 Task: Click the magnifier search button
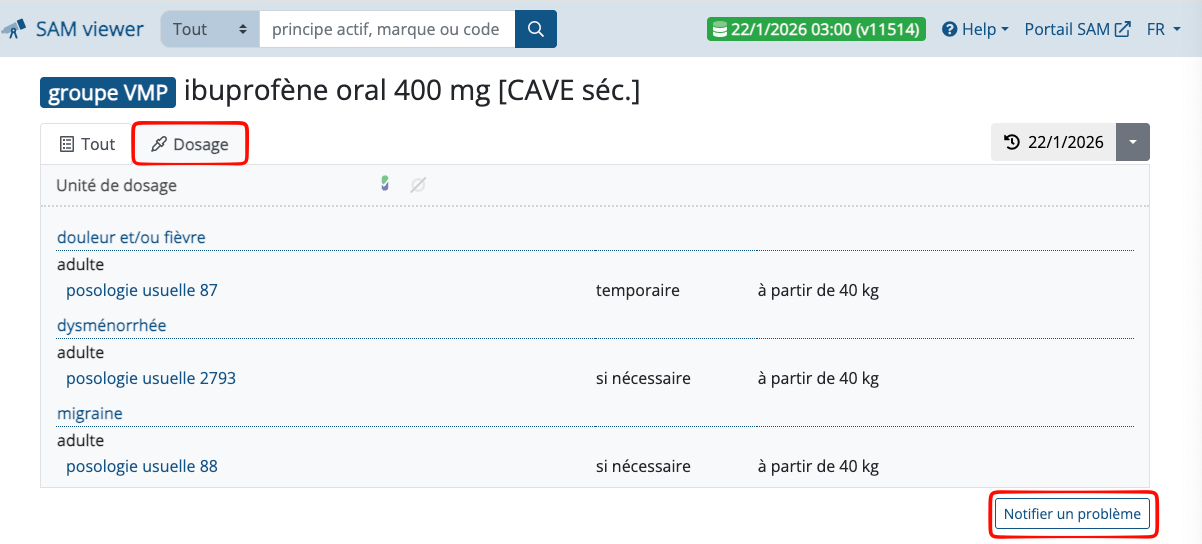pyautogui.click(x=536, y=29)
